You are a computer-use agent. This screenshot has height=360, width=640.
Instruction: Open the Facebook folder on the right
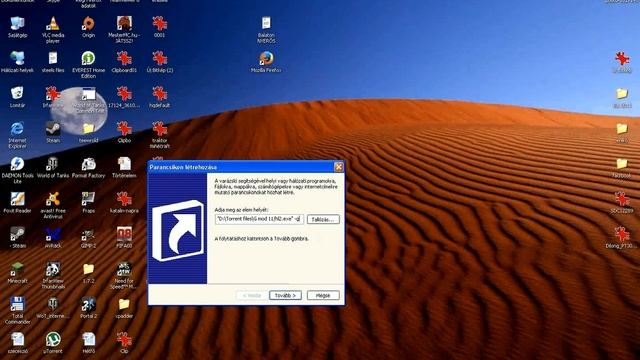click(622, 164)
